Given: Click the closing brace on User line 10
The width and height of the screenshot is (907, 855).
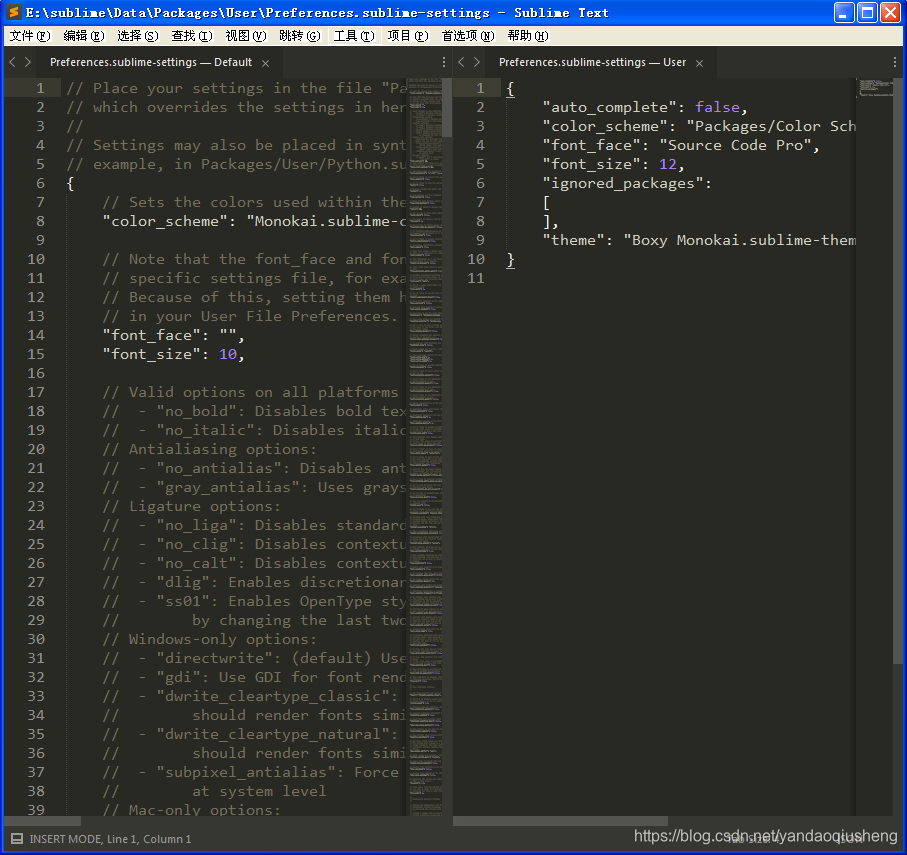Looking at the screenshot, I should 510,259.
